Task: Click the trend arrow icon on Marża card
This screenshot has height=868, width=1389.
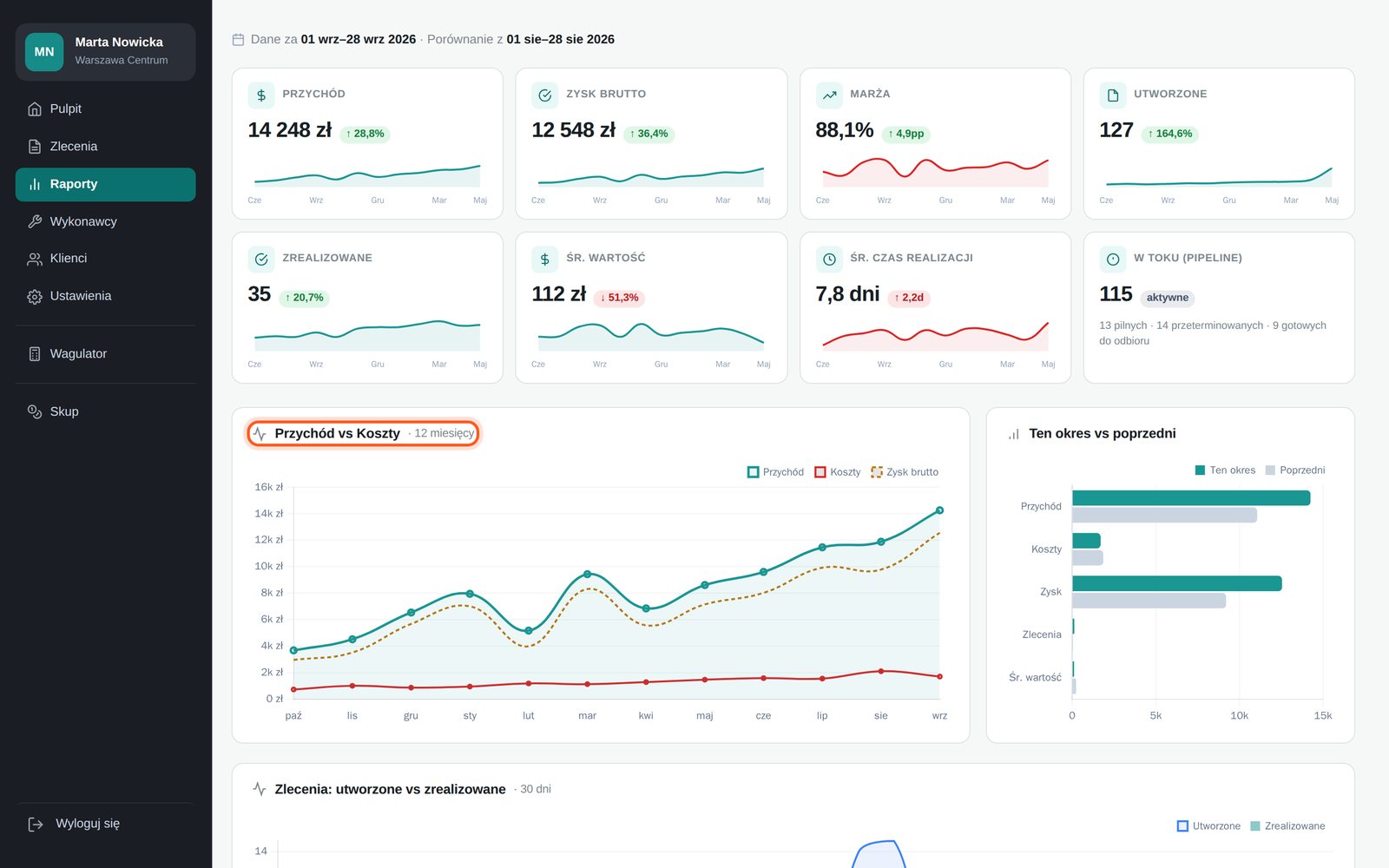Action: (x=829, y=95)
